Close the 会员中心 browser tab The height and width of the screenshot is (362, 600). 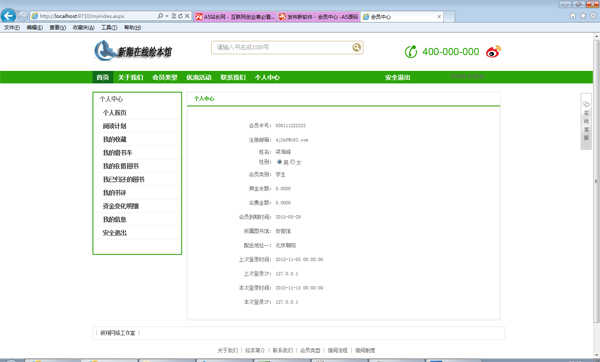tap(439, 16)
